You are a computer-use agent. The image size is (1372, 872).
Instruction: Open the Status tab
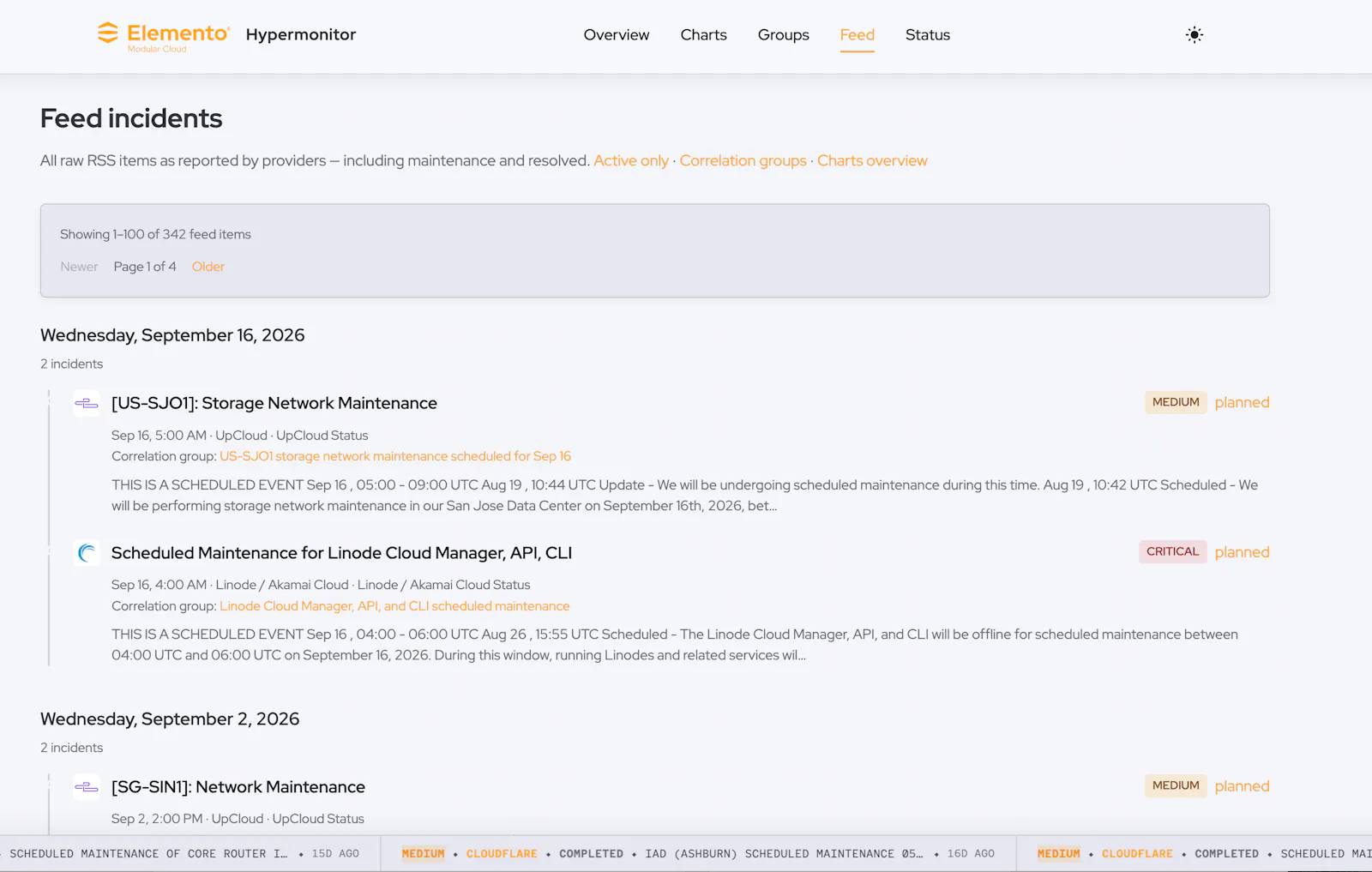pos(928,35)
